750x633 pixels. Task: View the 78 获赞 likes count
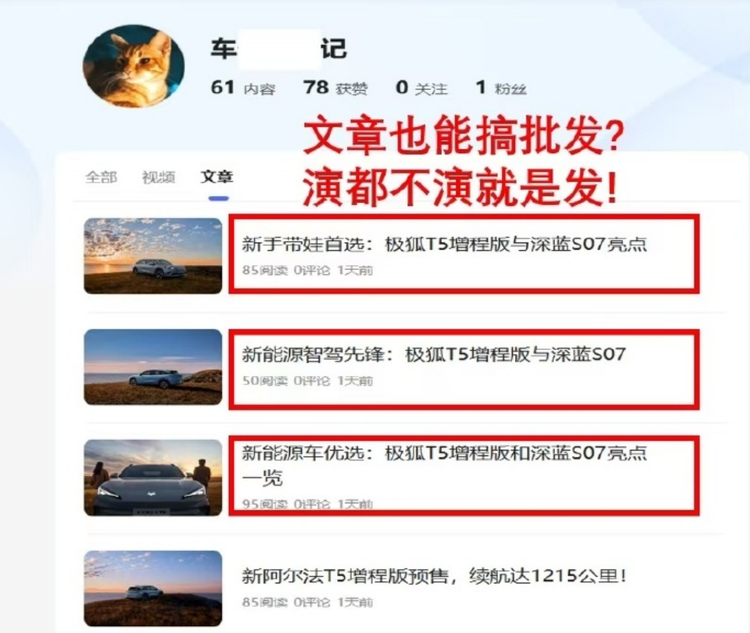coord(335,88)
